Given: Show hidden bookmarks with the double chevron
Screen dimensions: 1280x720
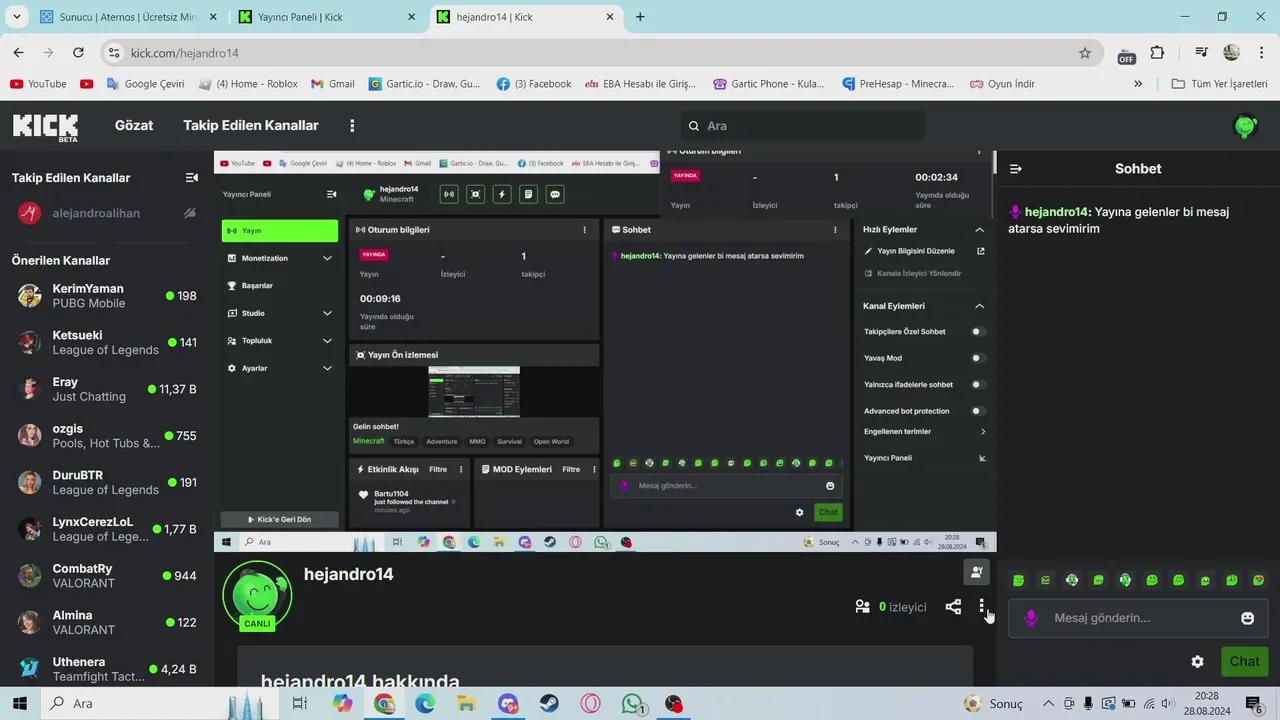Looking at the screenshot, I should pyautogui.click(x=1138, y=84).
